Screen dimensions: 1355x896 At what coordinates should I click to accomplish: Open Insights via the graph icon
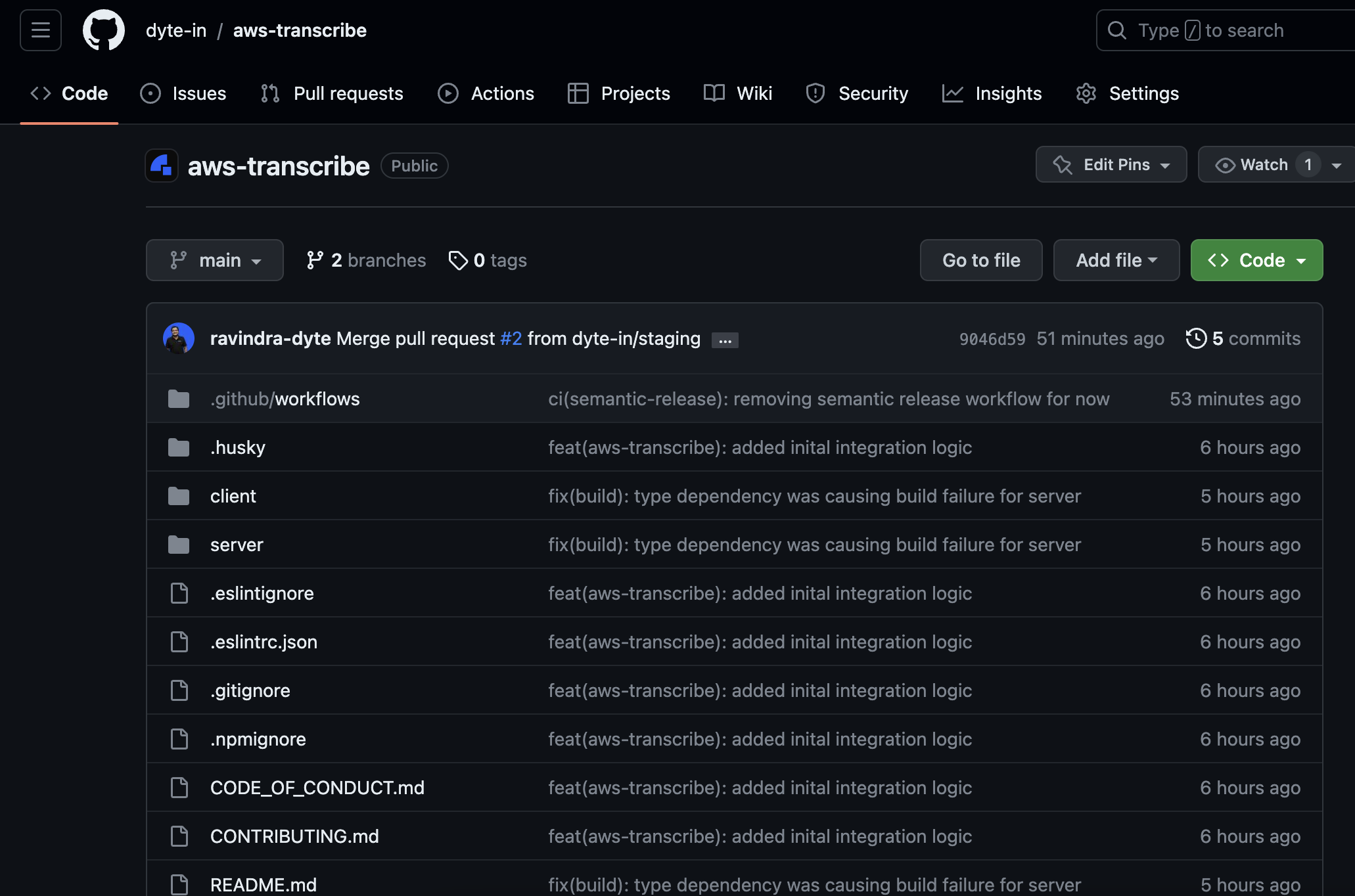point(953,93)
